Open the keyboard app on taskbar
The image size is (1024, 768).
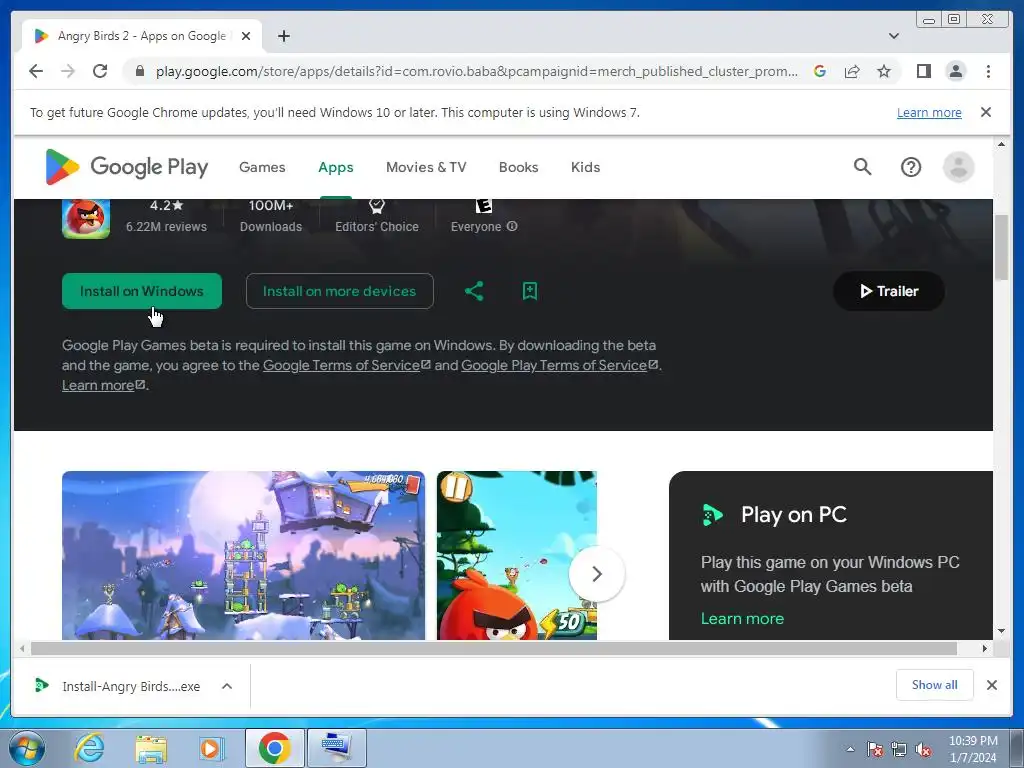(x=337, y=748)
